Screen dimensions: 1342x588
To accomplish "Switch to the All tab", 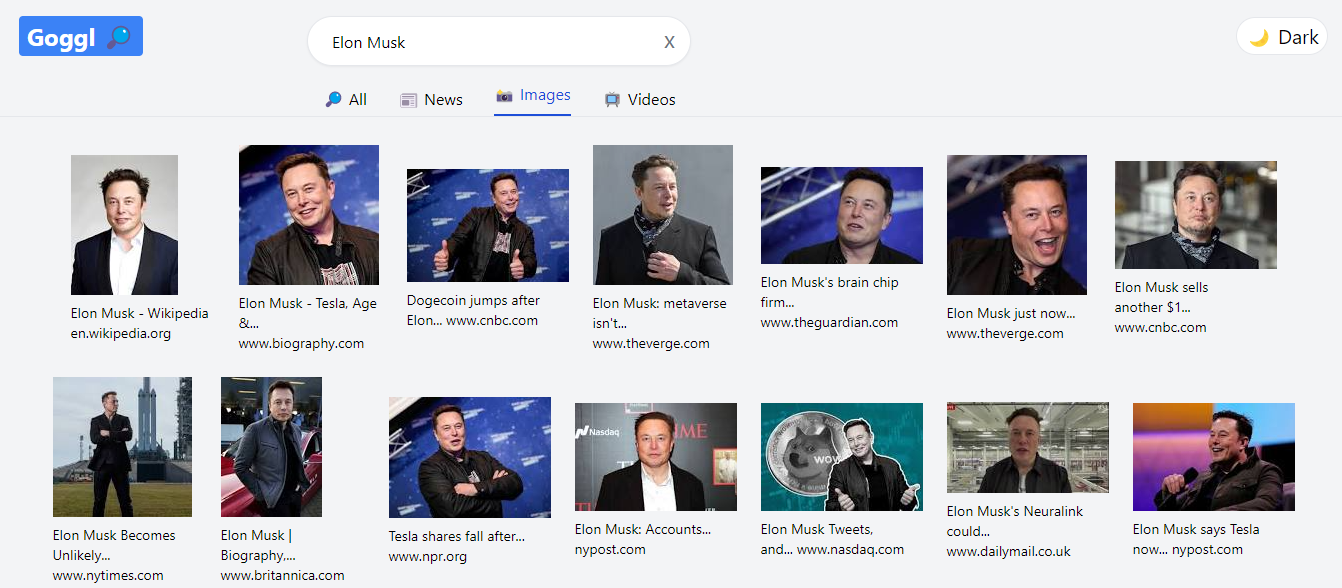I will point(346,100).
